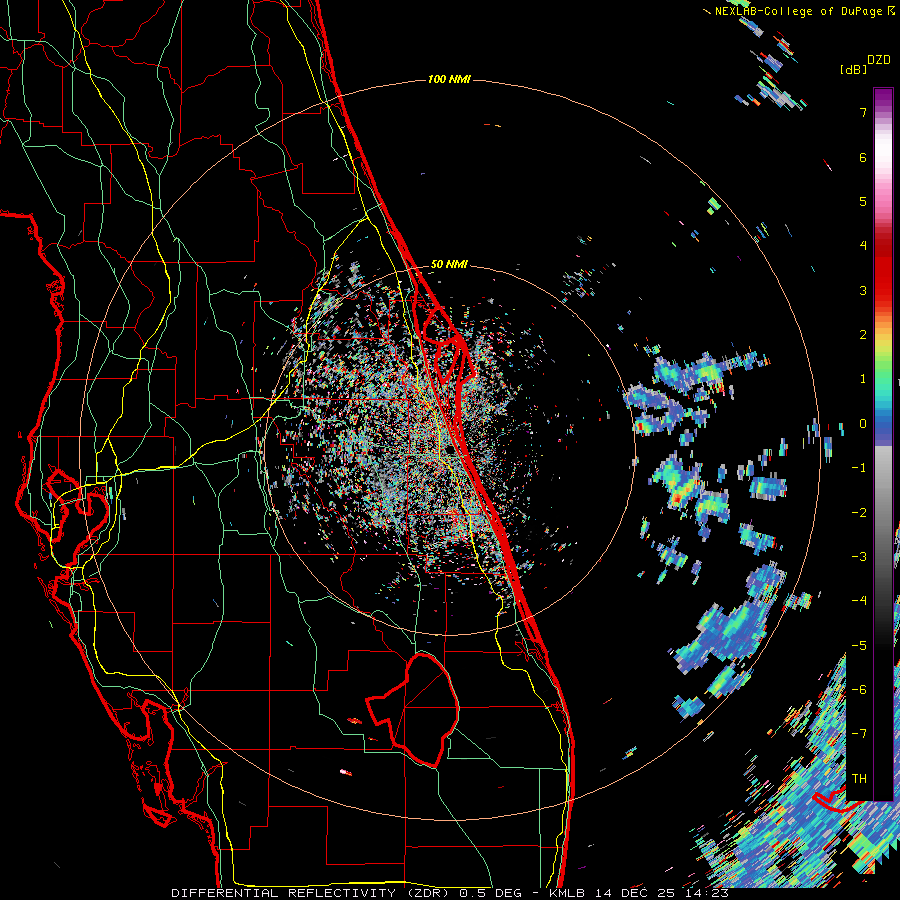The height and width of the screenshot is (900, 900).
Task: Click the 1 value on the ZDR scale
Action: click(863, 379)
